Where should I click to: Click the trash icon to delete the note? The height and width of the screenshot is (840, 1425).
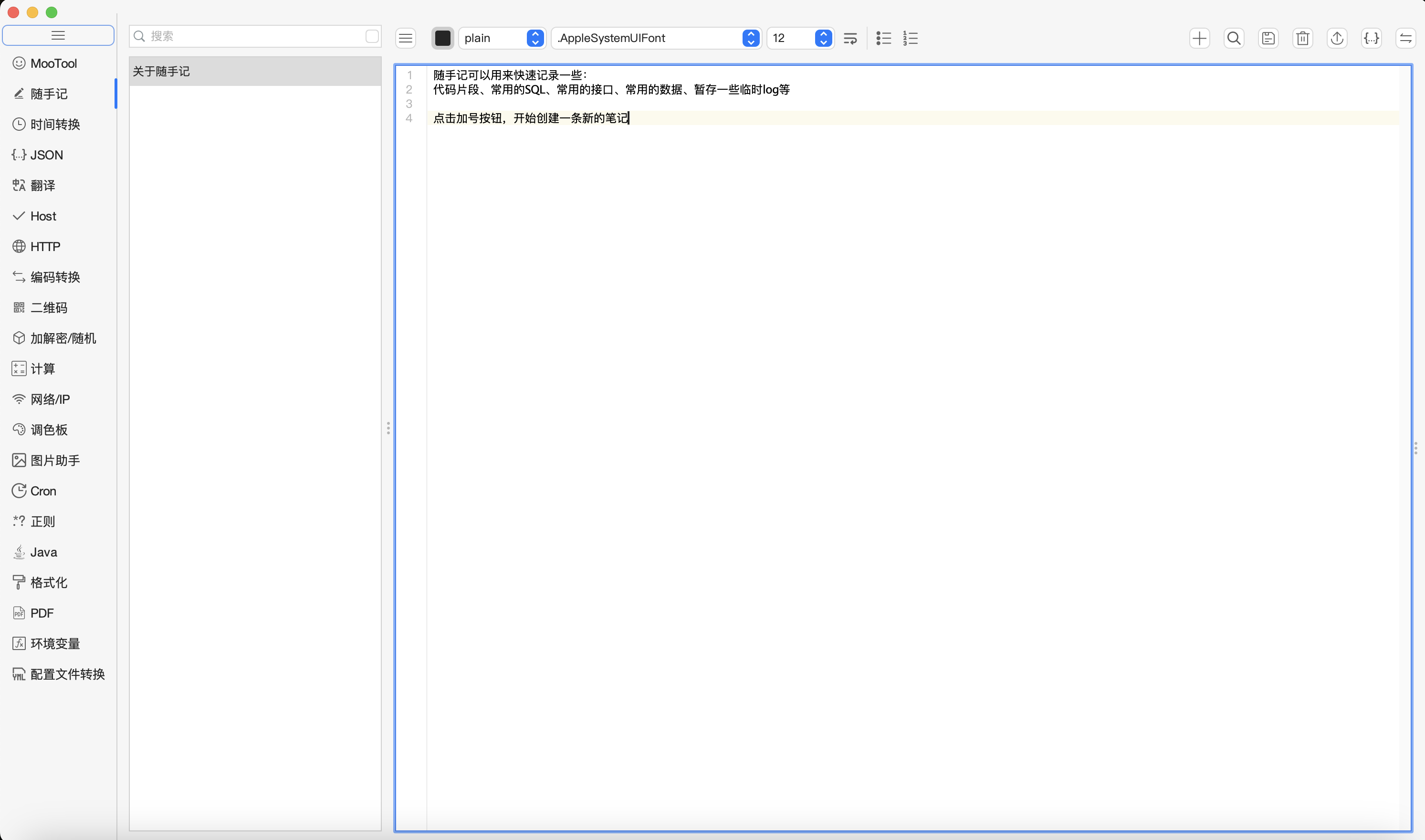click(1302, 38)
